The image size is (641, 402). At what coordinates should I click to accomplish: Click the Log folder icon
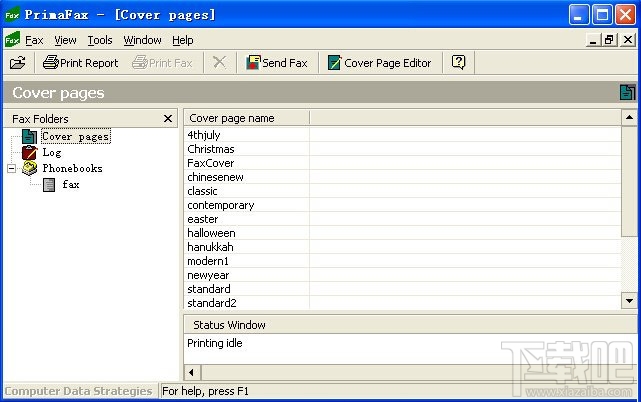pyautogui.click(x=29, y=153)
